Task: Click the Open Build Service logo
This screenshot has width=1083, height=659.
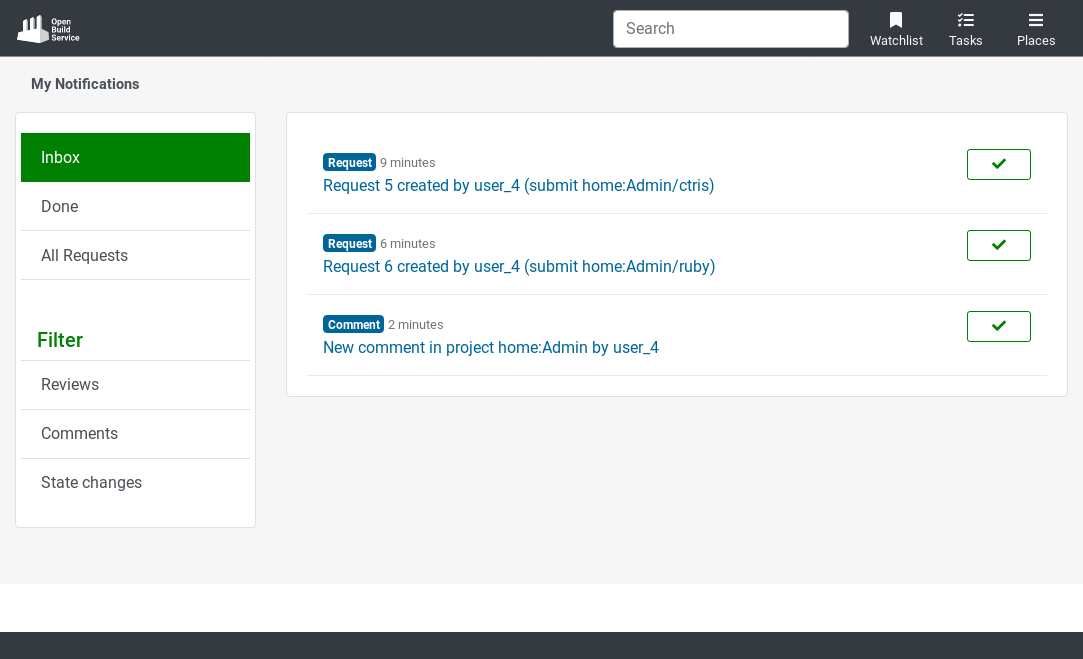Action: pos(47,28)
